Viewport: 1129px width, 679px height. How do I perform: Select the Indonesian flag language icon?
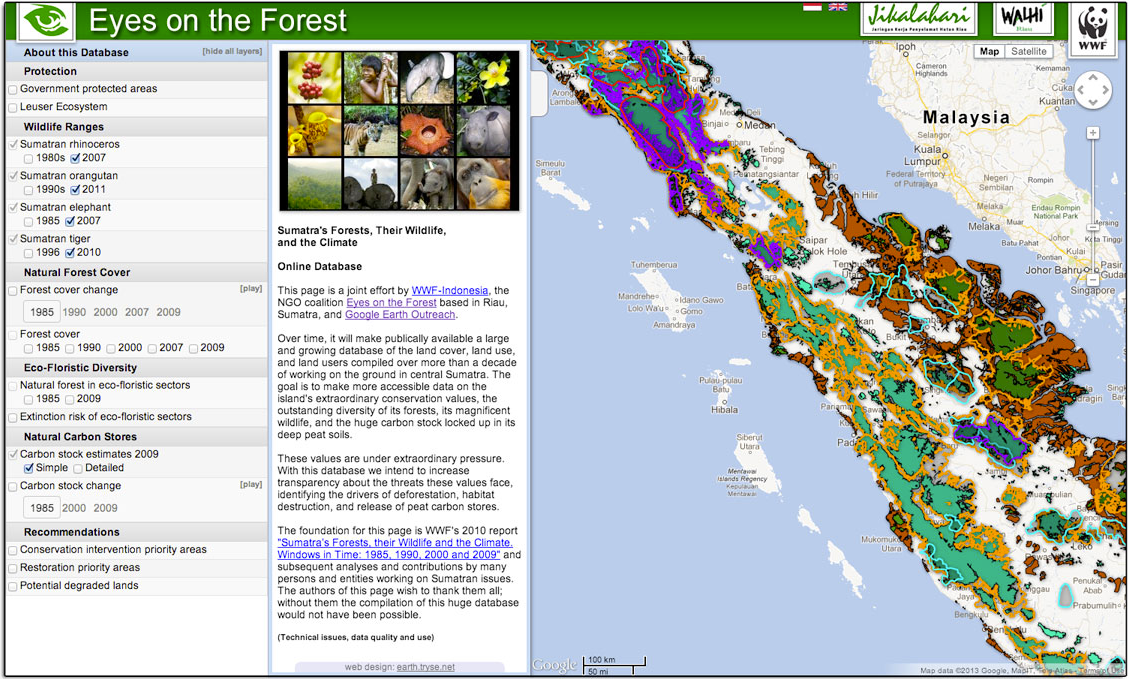click(812, 7)
